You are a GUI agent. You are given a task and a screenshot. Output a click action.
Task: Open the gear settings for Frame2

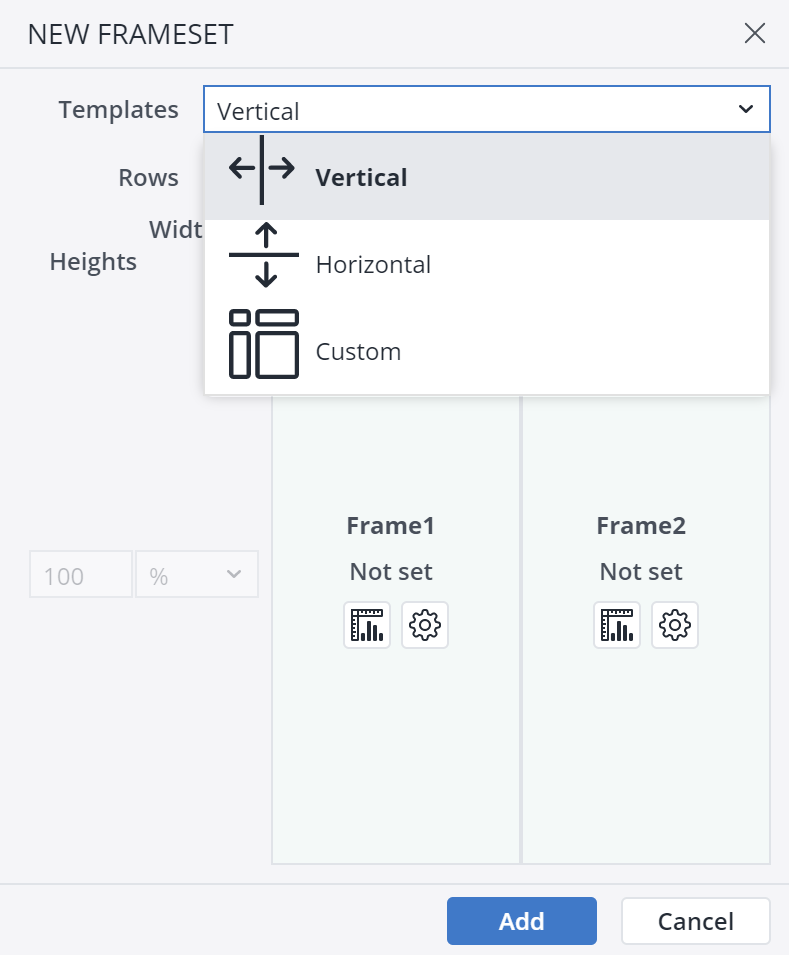pyautogui.click(x=674, y=624)
